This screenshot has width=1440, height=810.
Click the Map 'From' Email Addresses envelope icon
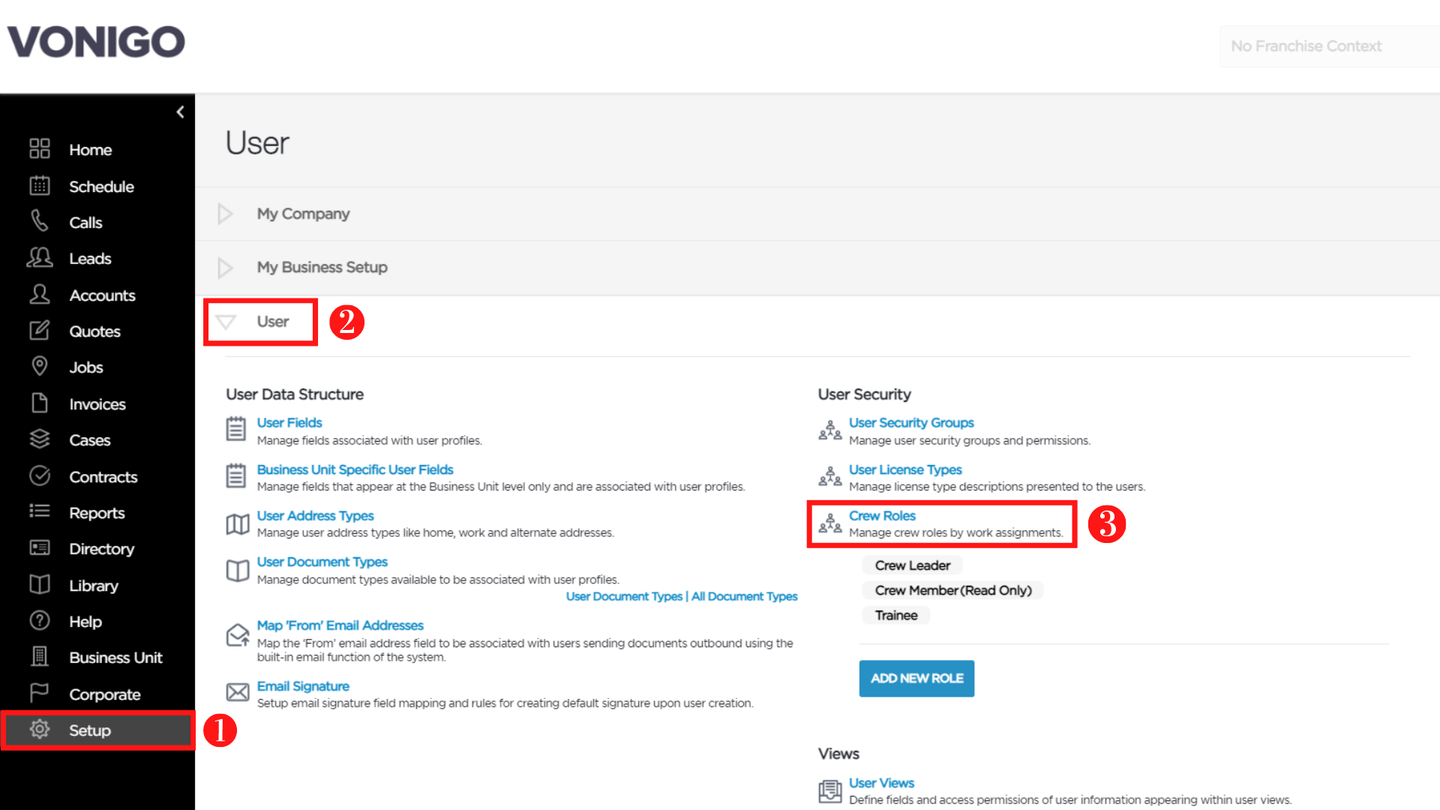237,635
